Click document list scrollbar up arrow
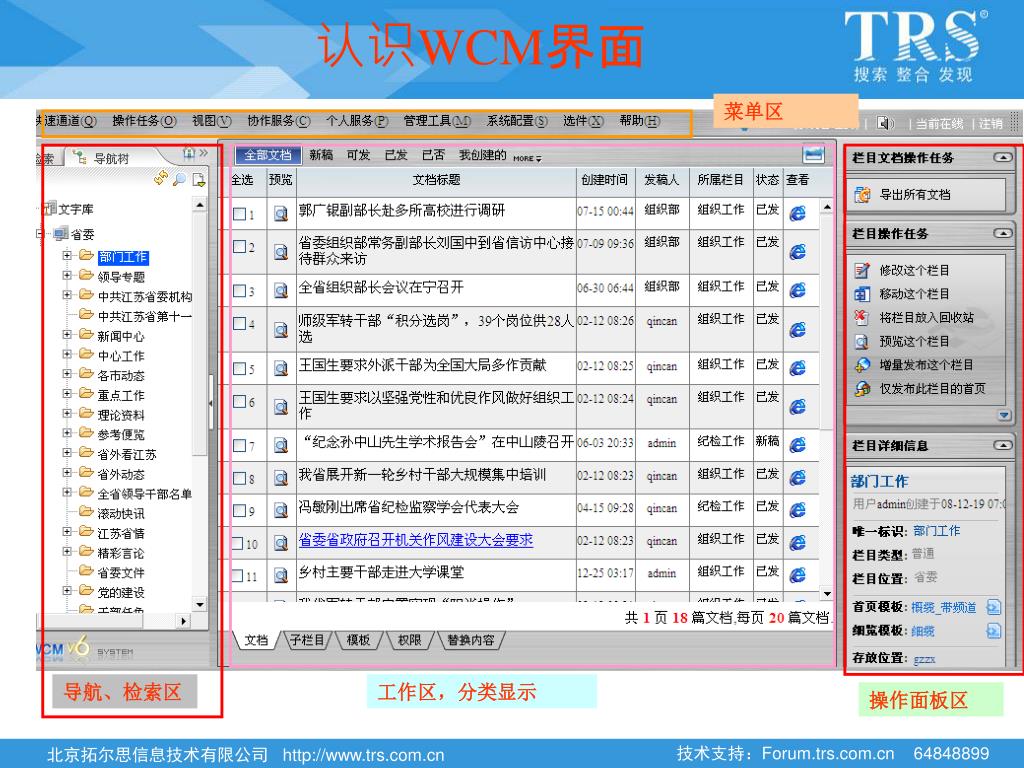 [827, 207]
